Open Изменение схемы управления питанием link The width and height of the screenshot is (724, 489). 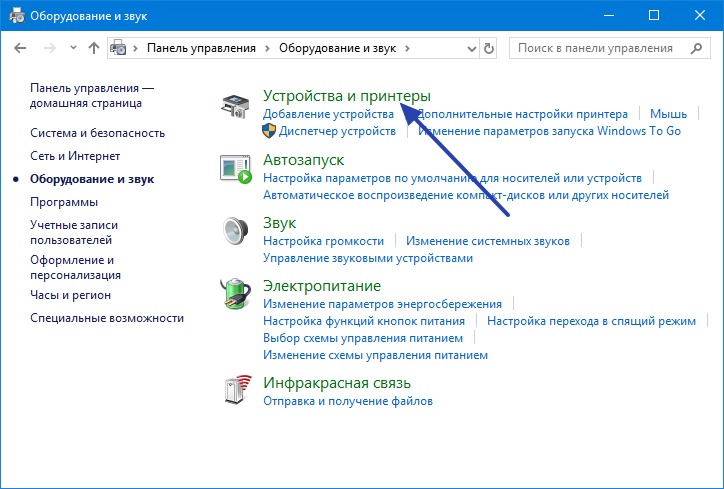coord(375,355)
